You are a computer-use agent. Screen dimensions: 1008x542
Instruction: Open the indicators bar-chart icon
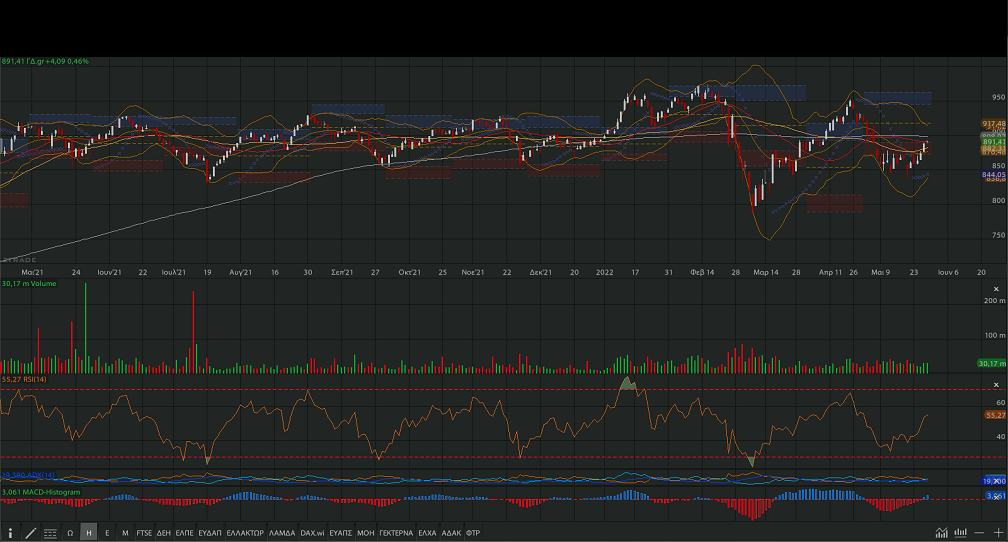coord(961,533)
